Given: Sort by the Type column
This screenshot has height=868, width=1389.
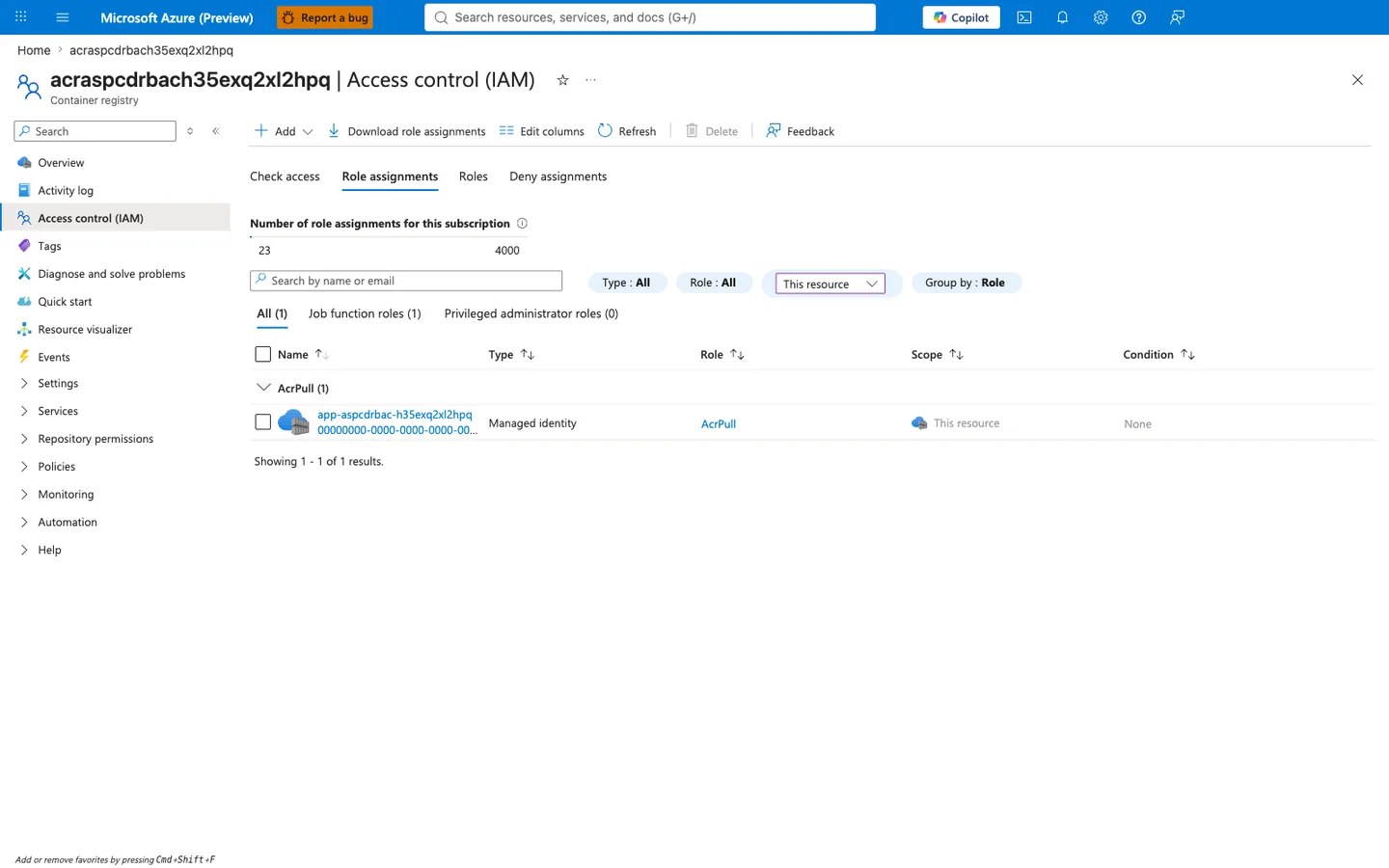Looking at the screenshot, I should point(511,355).
